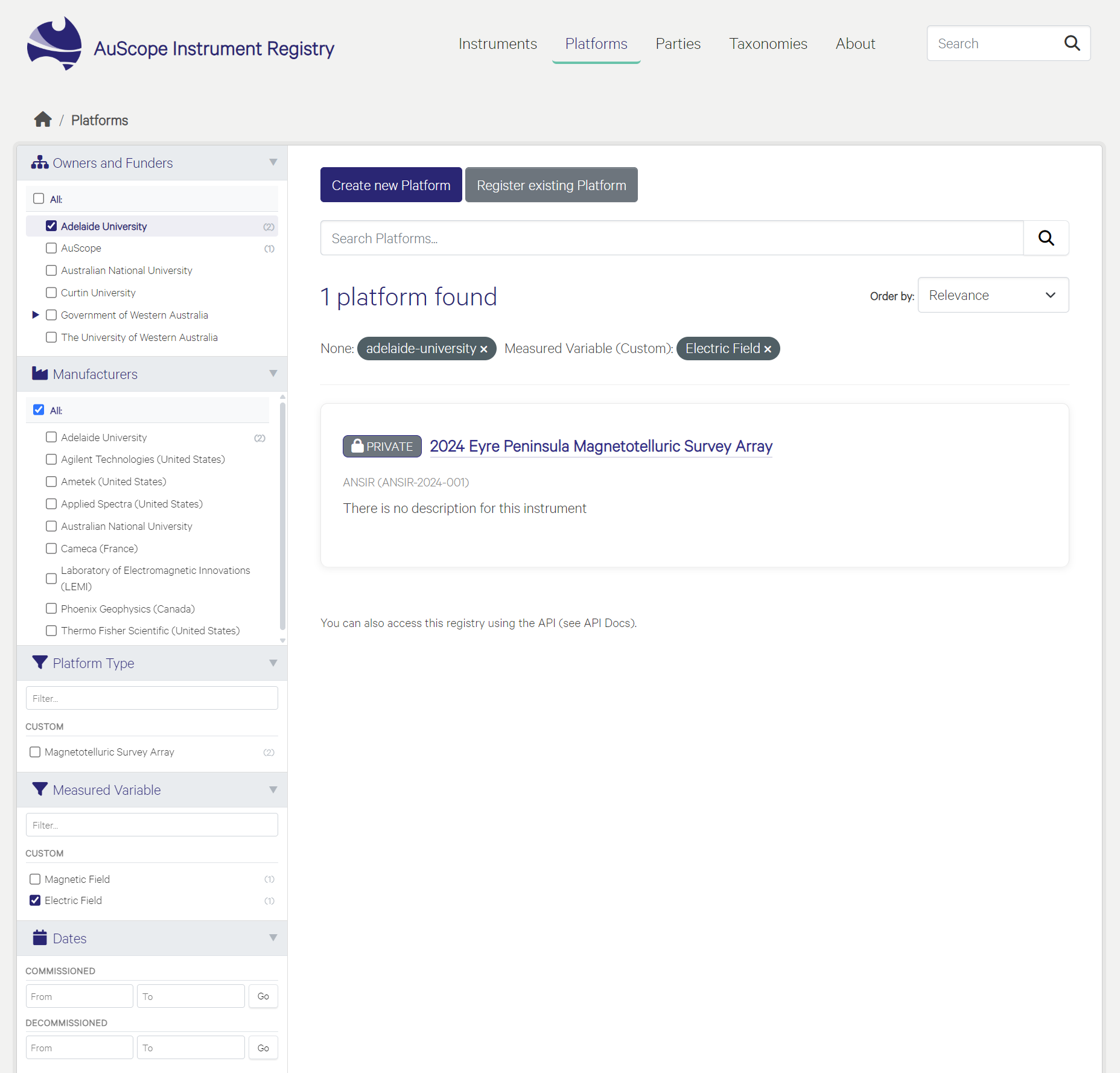
Task: Remove the Electric Field filter tag
Action: click(768, 349)
